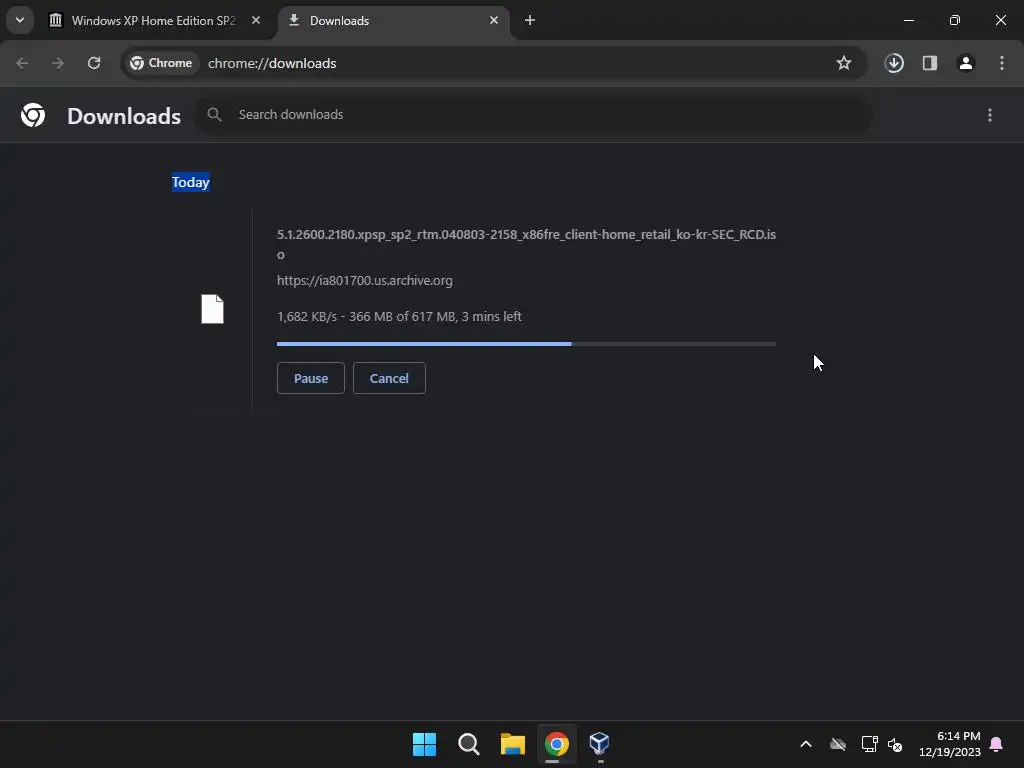Go back with the back arrow
The image size is (1024, 768).
click(22, 63)
